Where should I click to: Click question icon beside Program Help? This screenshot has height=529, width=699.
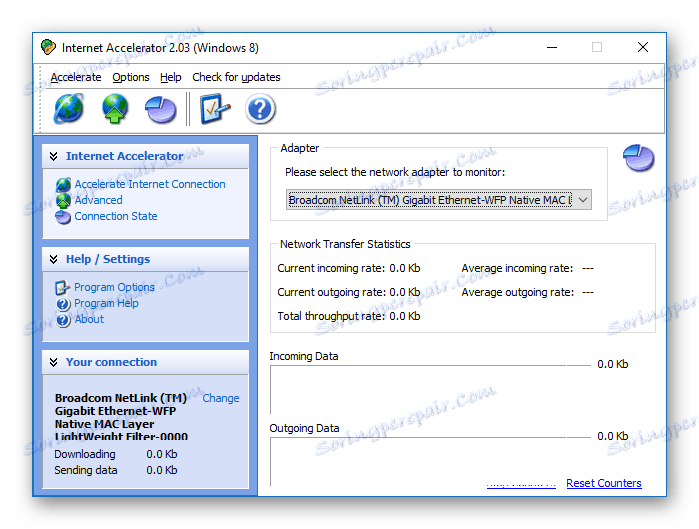pyautogui.click(x=63, y=303)
